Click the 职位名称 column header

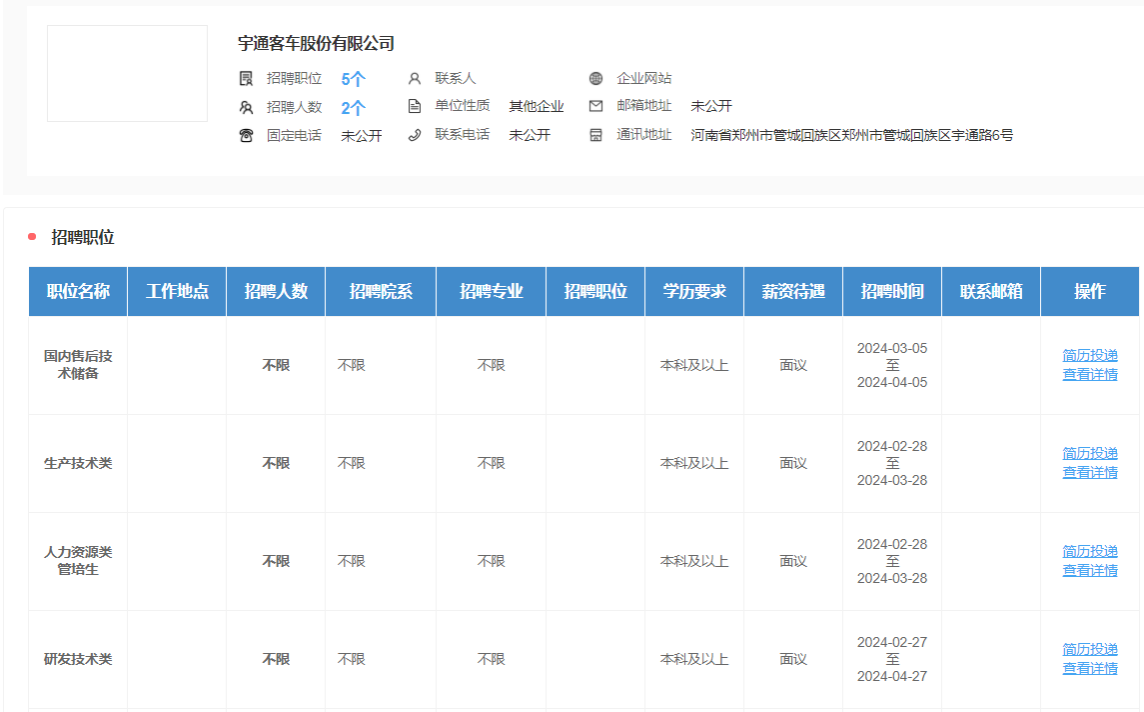click(x=78, y=291)
